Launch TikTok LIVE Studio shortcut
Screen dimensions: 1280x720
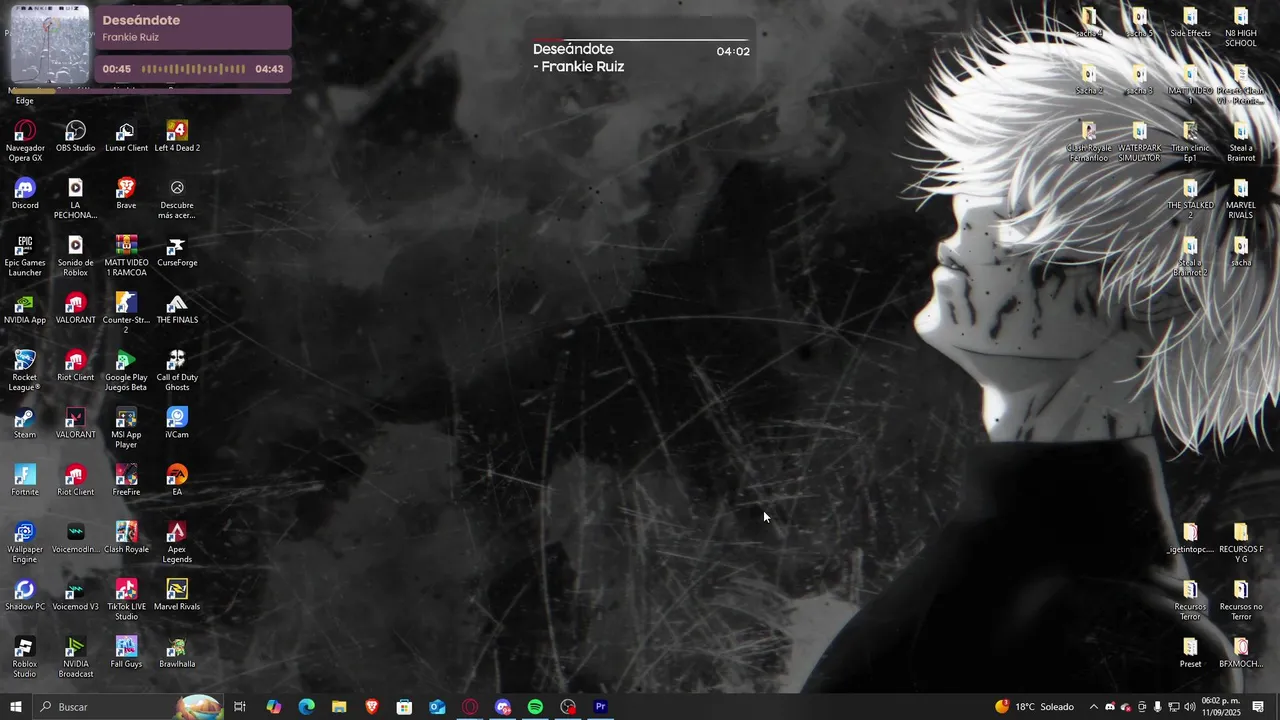126,601
